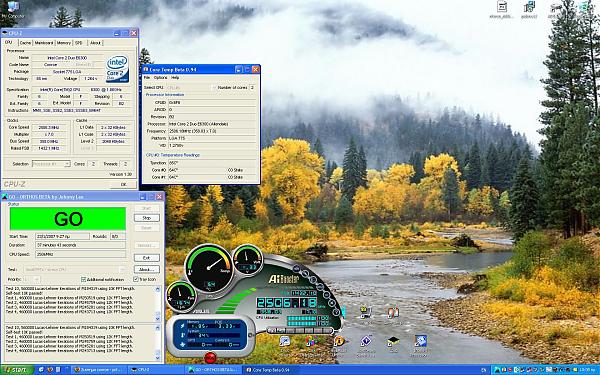Viewport: 600px width, 375px height.
Task: Click the CPU Speed field in Orthos
Action: [x=80, y=254]
